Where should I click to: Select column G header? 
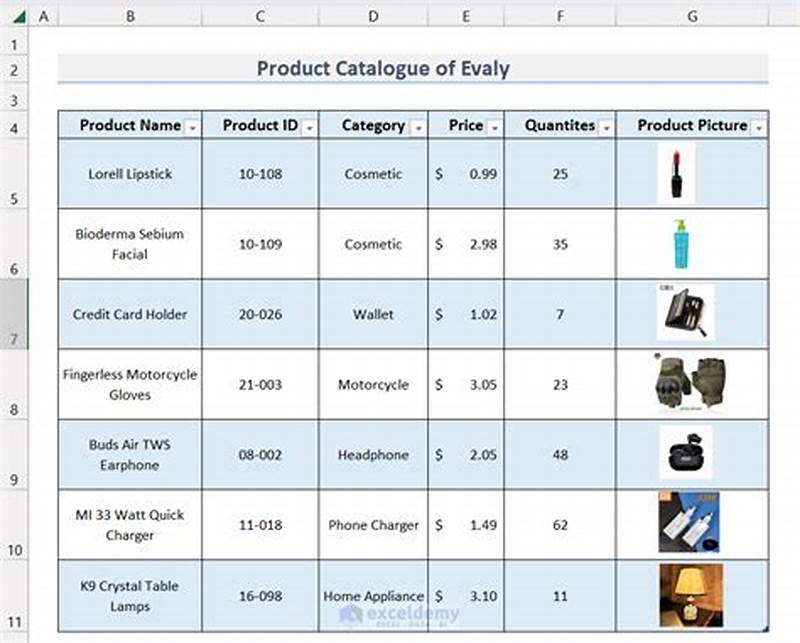point(692,16)
